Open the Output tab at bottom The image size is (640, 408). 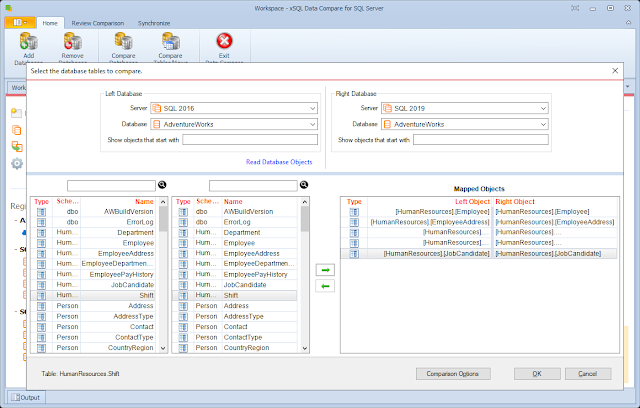click(26, 397)
